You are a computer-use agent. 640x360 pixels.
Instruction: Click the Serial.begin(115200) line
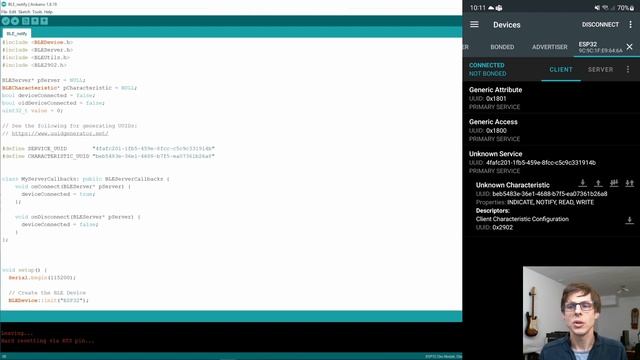point(42,278)
